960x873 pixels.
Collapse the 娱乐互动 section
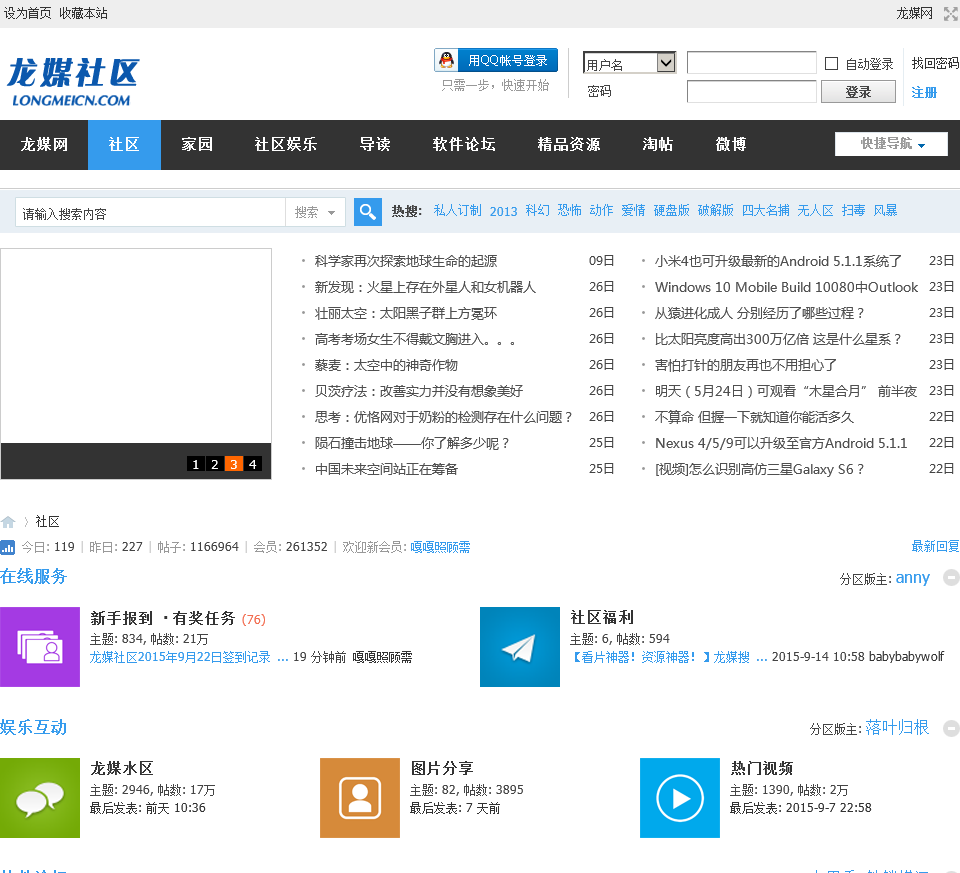[951, 728]
